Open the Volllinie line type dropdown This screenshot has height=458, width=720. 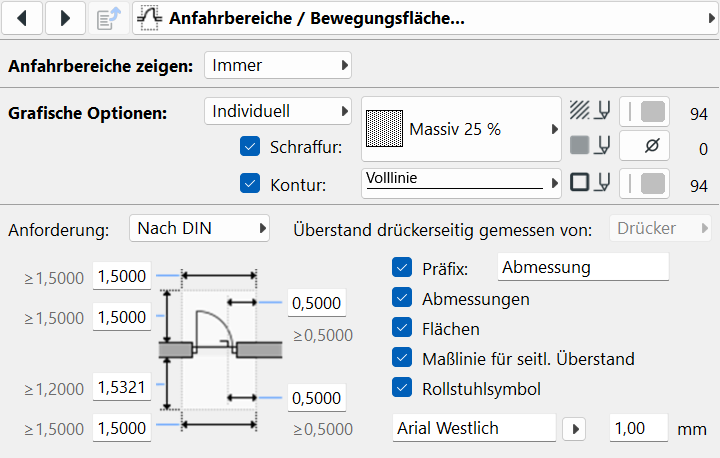(461, 183)
